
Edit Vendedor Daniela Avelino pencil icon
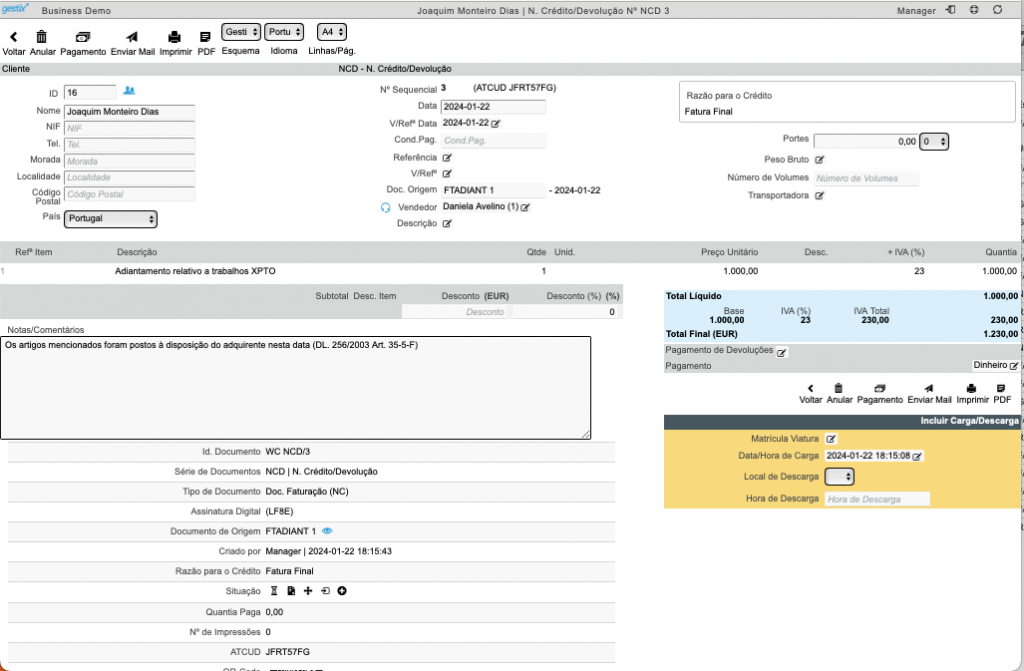tap(525, 207)
